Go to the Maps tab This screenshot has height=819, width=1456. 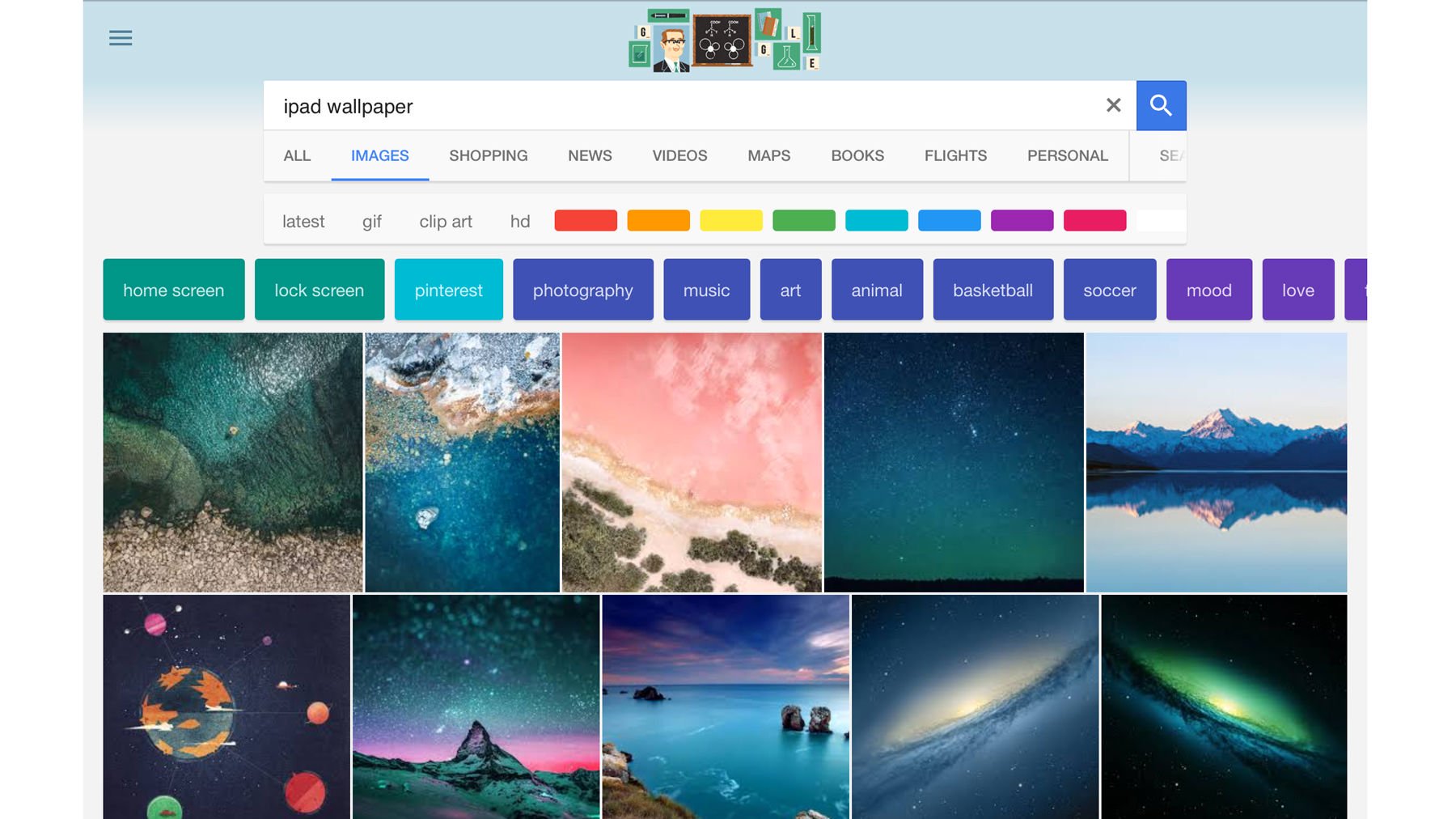click(x=768, y=155)
